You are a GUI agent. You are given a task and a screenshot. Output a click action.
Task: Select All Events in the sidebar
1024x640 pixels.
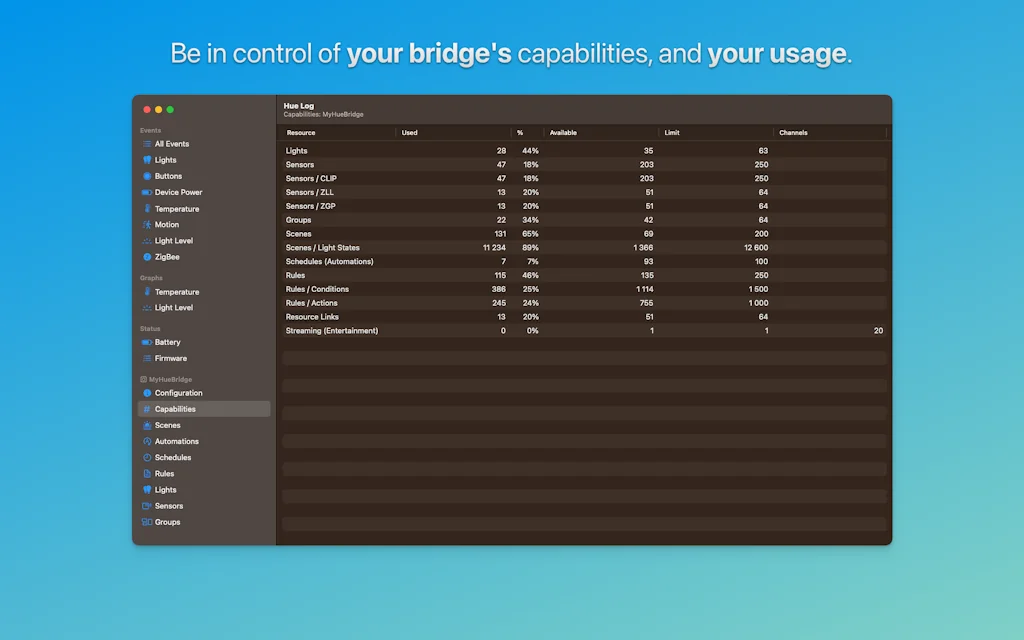[x=172, y=144]
